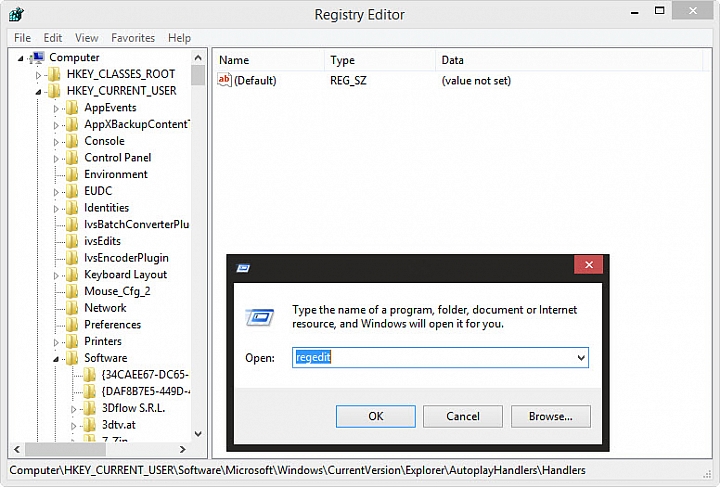Click the Name column header
Viewport: 720px width, 487px height.
(270, 60)
